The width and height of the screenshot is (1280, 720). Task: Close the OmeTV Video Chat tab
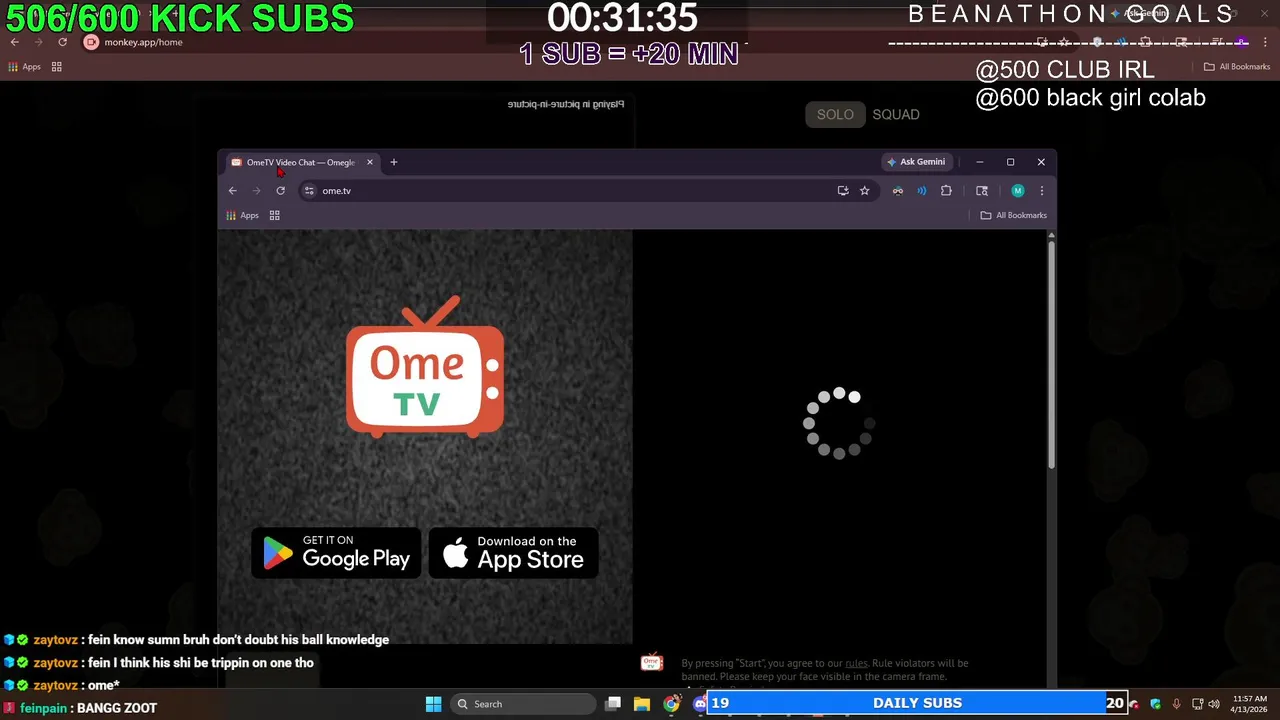click(370, 162)
